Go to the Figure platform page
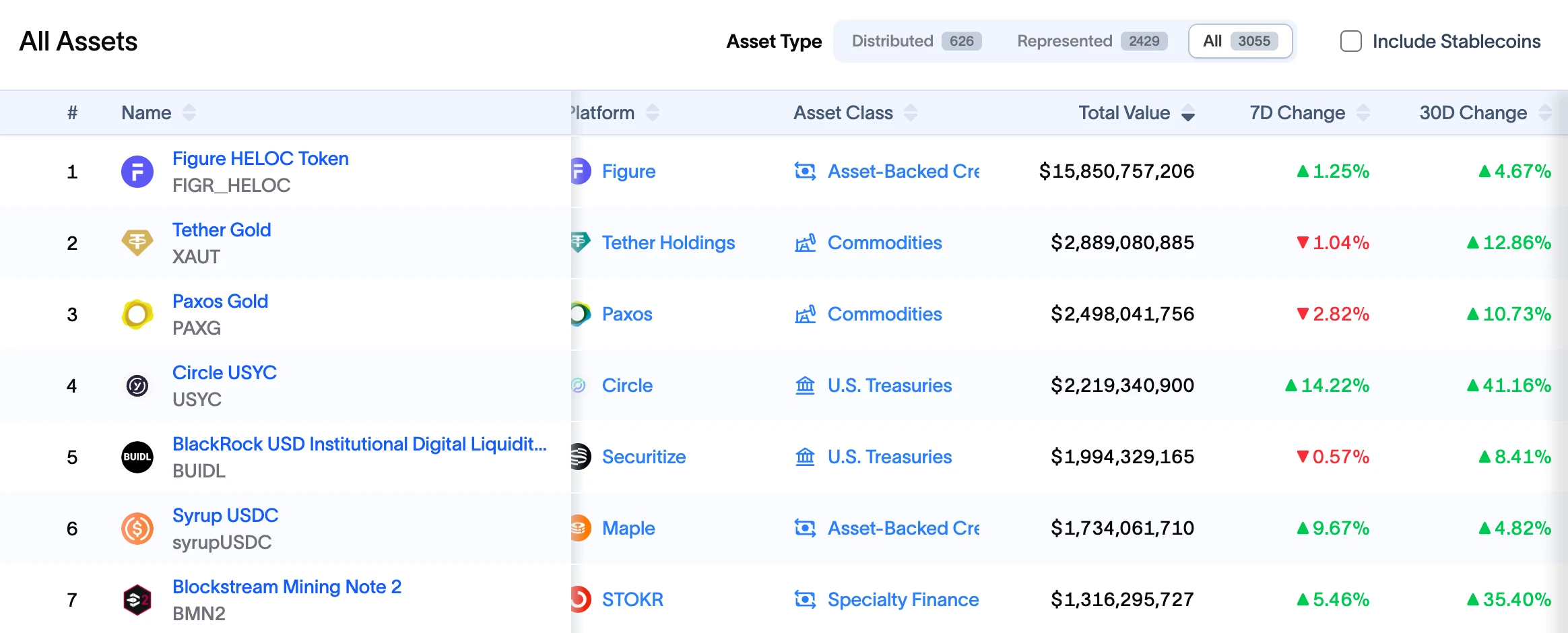The image size is (1568, 633). coord(628,171)
